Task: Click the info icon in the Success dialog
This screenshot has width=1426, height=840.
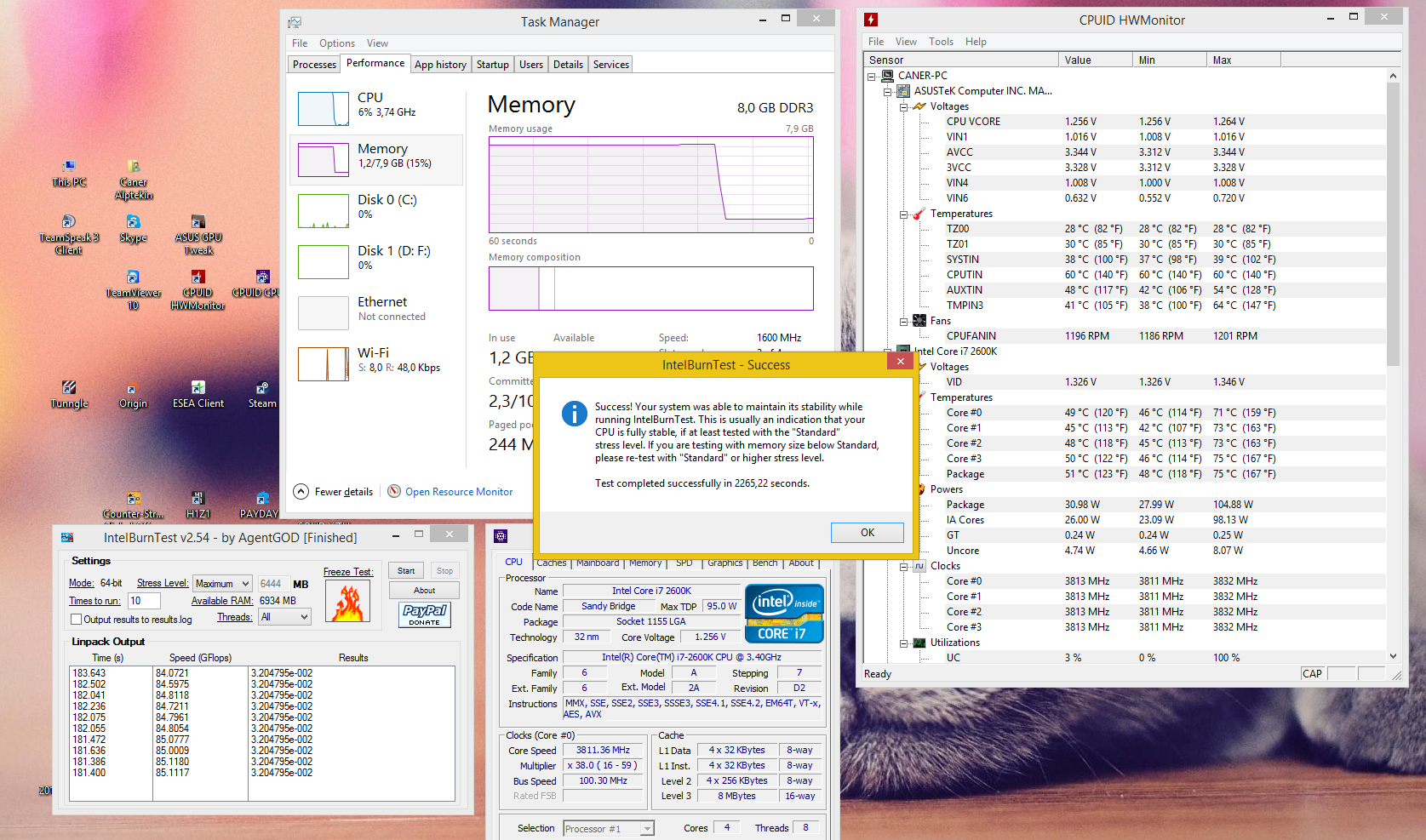Action: point(575,414)
